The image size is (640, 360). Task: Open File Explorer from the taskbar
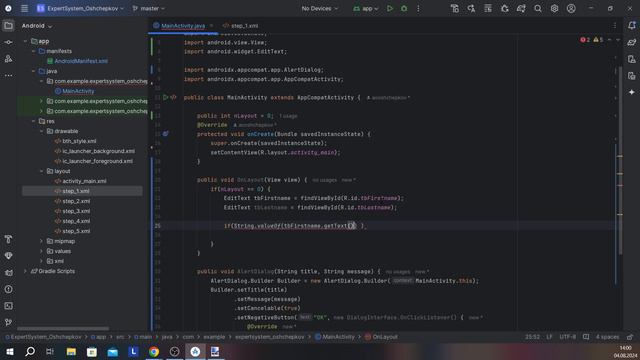click(71, 351)
